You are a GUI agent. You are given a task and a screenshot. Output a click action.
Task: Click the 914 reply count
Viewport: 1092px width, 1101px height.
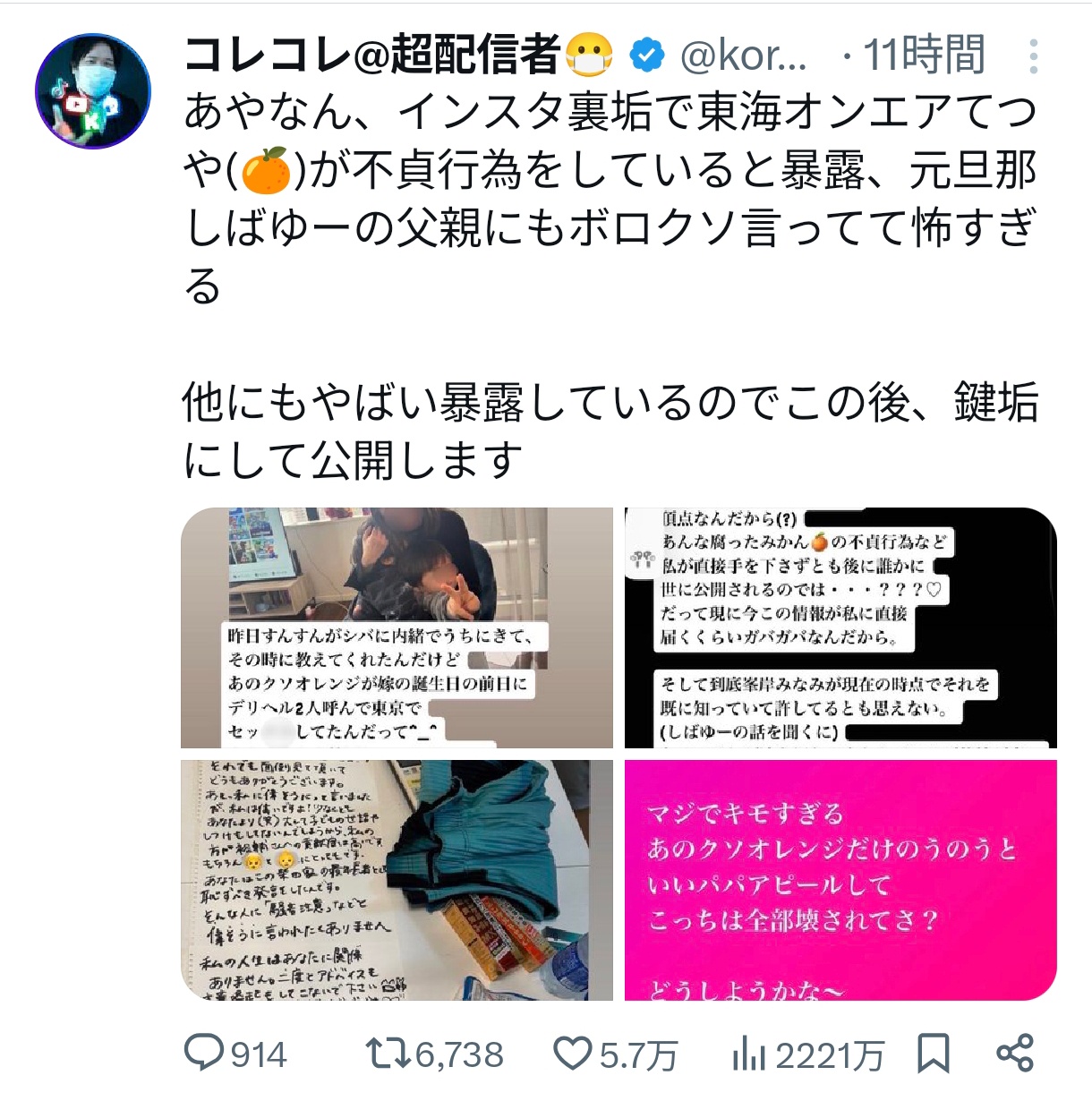(x=259, y=1054)
